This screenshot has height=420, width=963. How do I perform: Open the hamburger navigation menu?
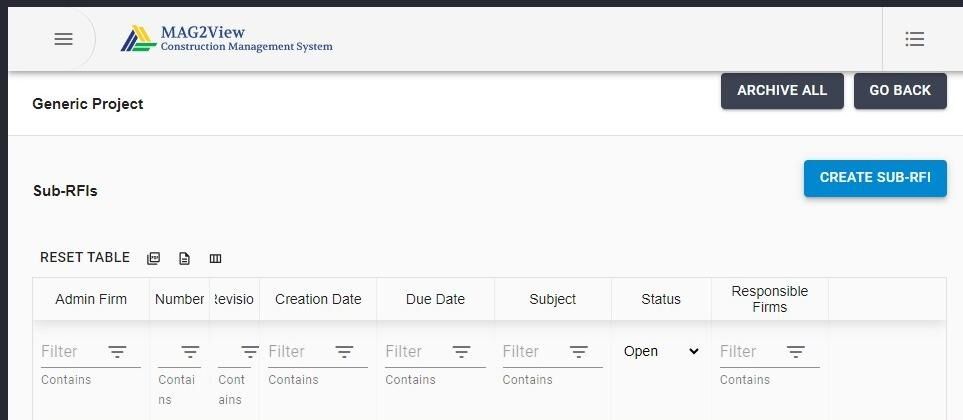coord(63,39)
